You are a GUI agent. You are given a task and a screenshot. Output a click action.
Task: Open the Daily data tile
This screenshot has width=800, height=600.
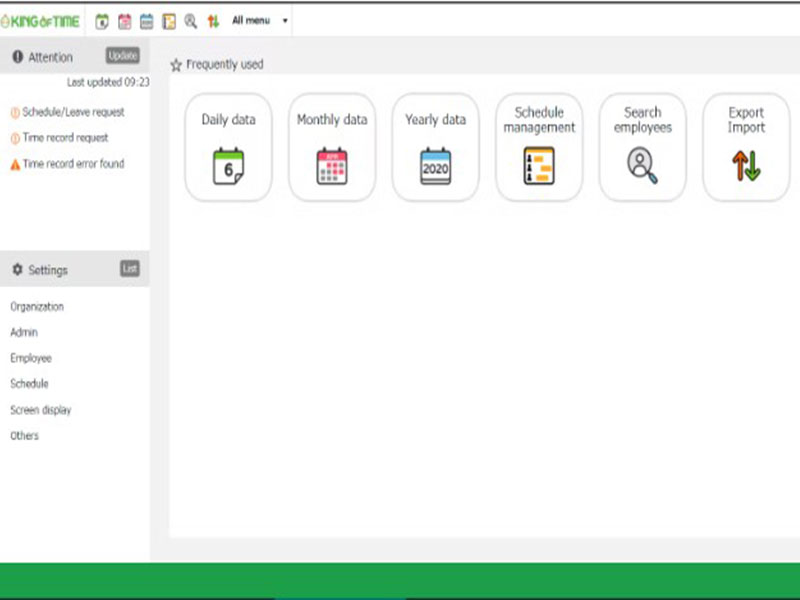pyautogui.click(x=228, y=147)
